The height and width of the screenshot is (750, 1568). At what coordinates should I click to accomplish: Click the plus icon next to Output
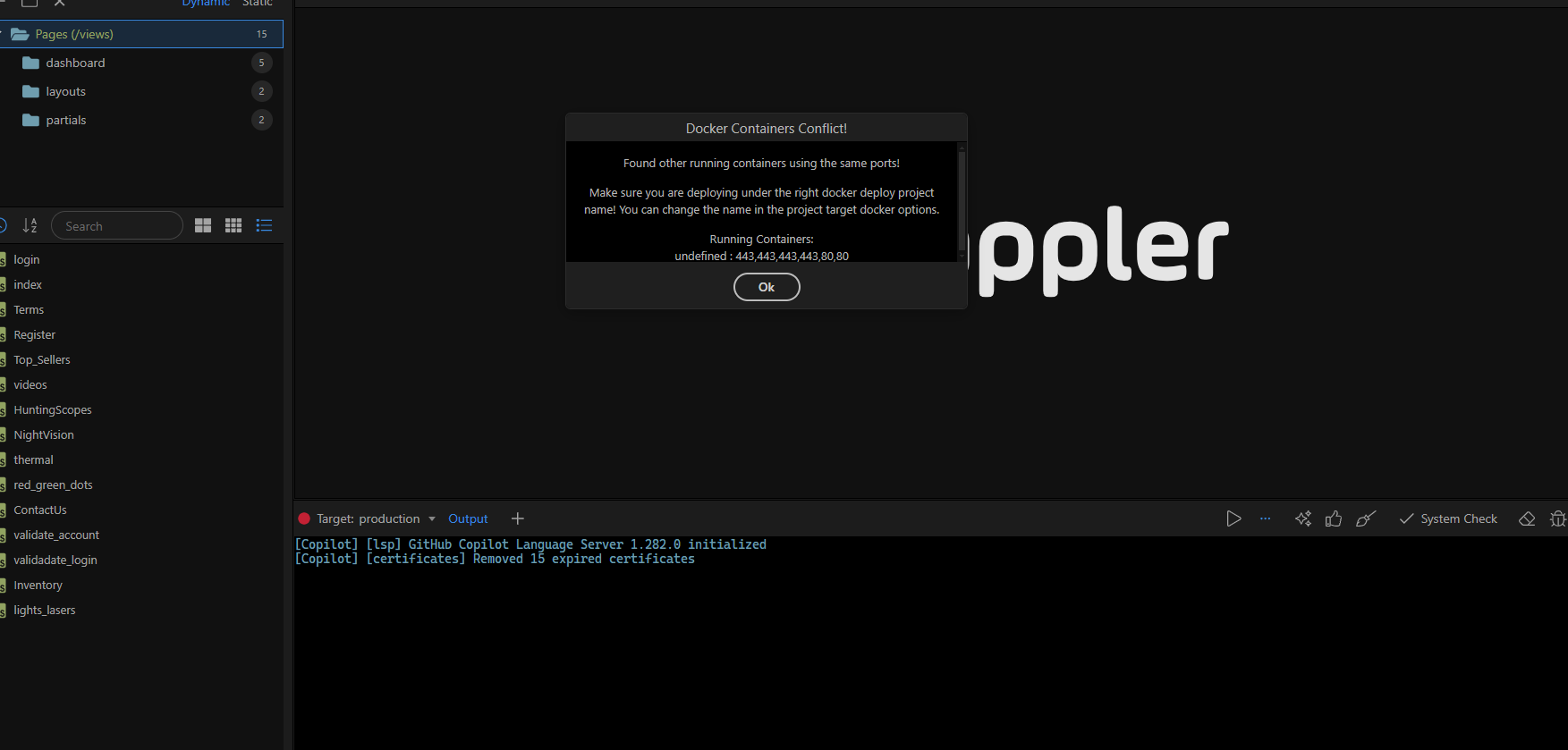(517, 518)
